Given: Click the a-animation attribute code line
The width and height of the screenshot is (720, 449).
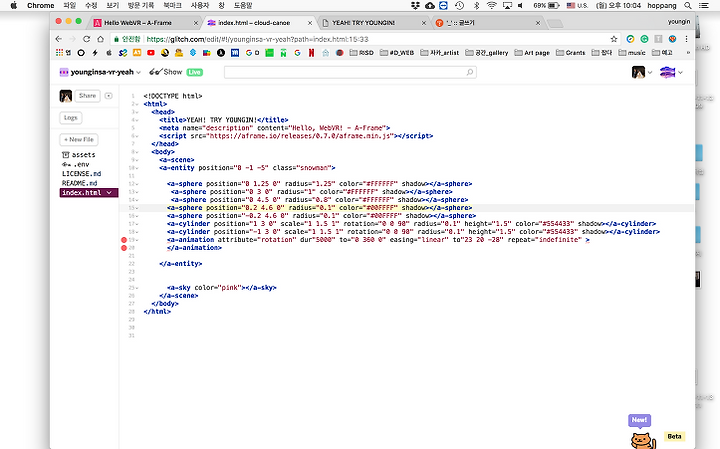Looking at the screenshot, I should click(378, 240).
